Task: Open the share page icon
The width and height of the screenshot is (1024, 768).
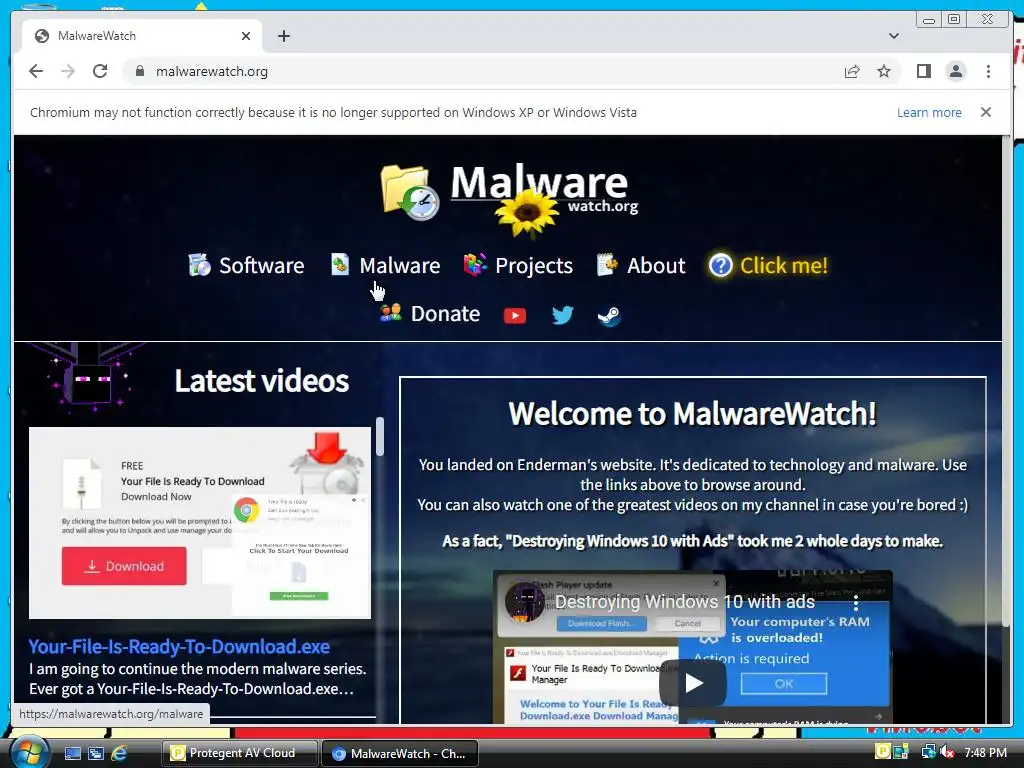Action: tap(852, 71)
